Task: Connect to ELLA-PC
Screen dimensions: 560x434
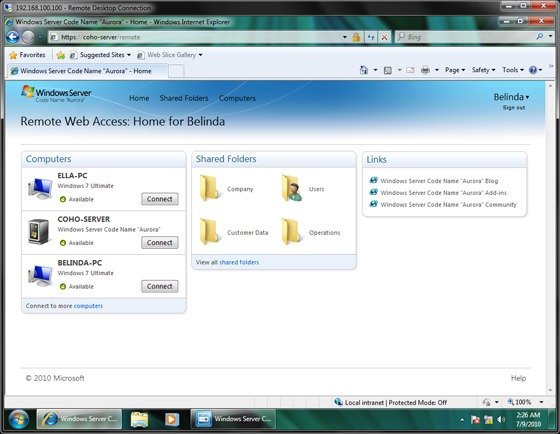Action: (x=160, y=199)
